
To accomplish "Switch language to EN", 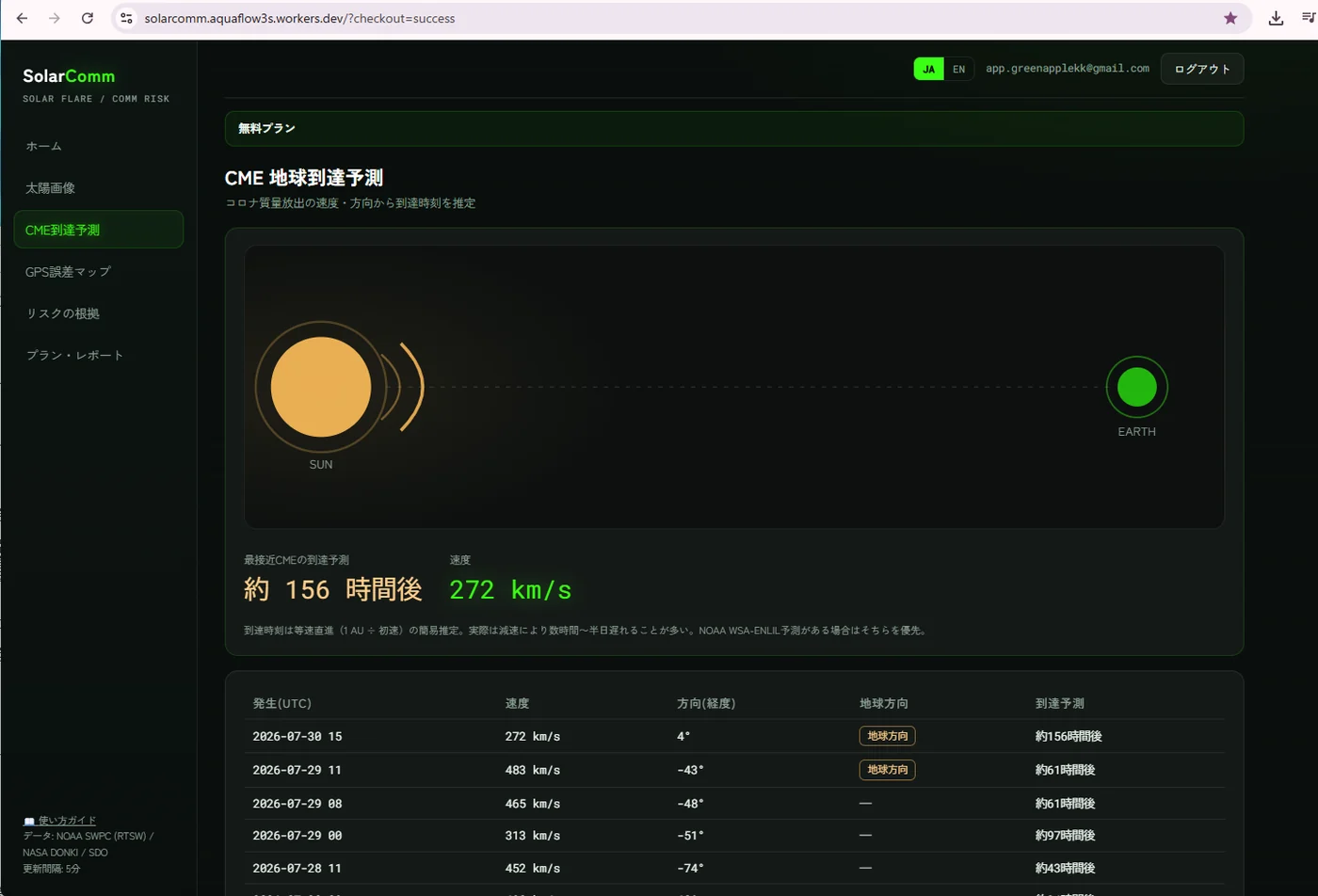I will [958, 69].
